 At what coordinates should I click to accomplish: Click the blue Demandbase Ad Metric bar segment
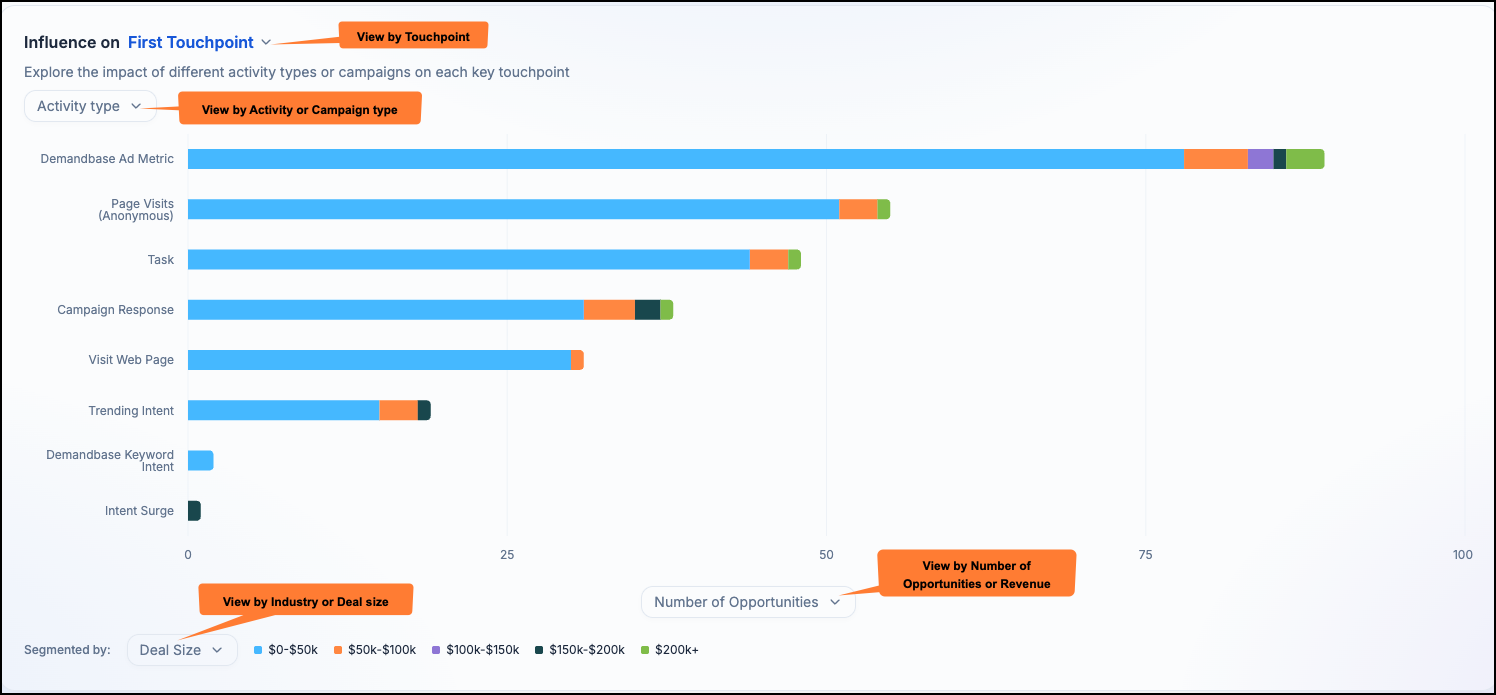click(685, 159)
